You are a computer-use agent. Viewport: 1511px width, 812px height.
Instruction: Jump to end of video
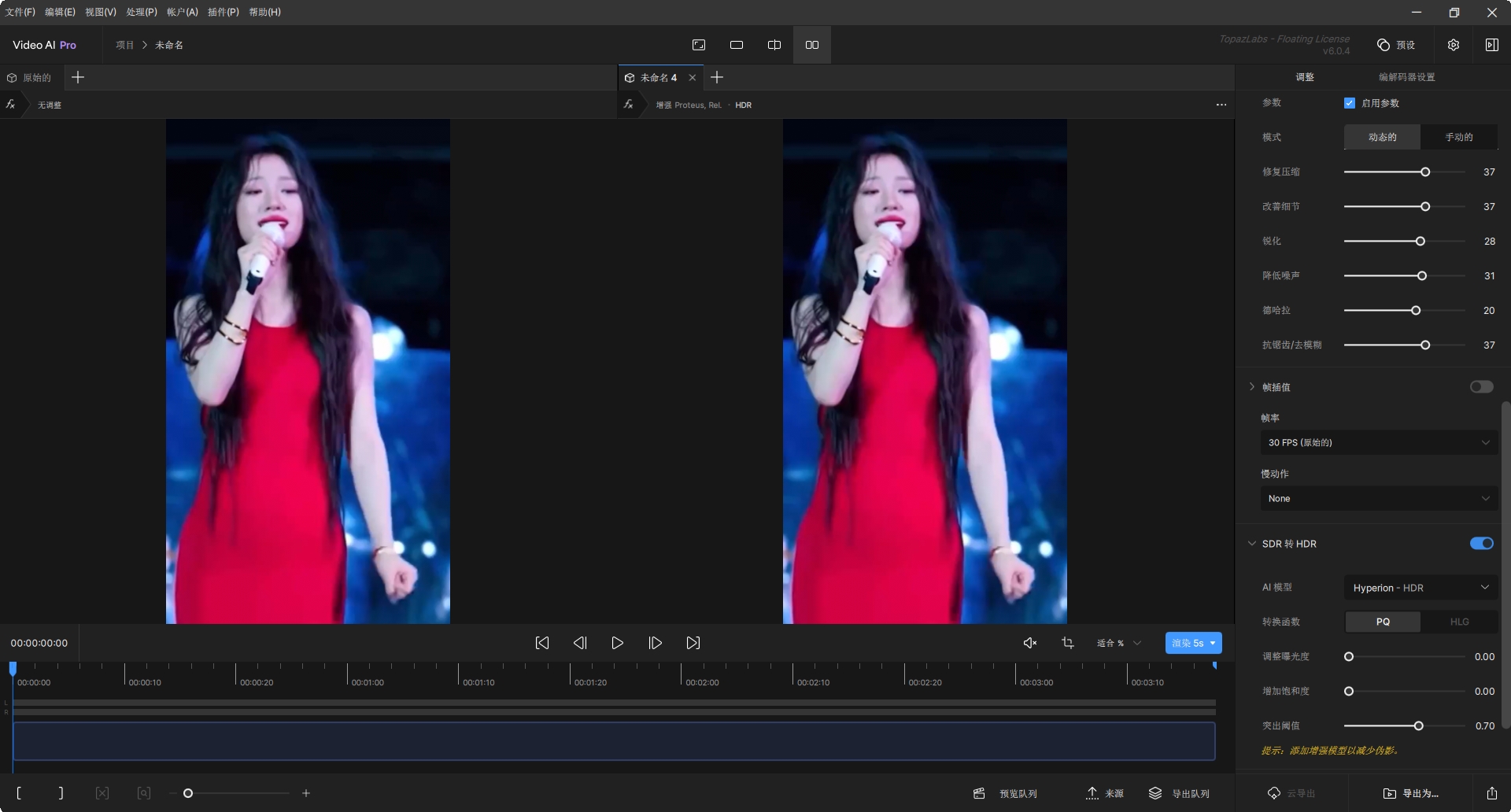coord(693,643)
